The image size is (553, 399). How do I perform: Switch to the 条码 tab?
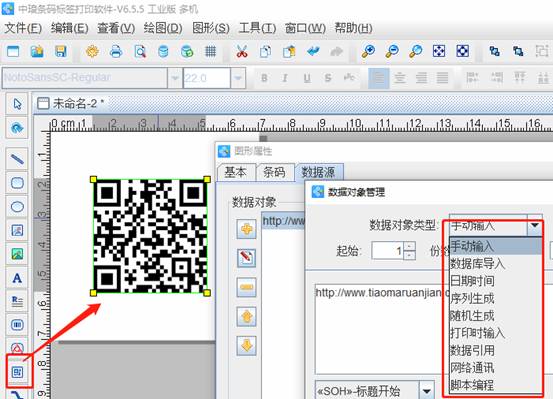point(274,172)
